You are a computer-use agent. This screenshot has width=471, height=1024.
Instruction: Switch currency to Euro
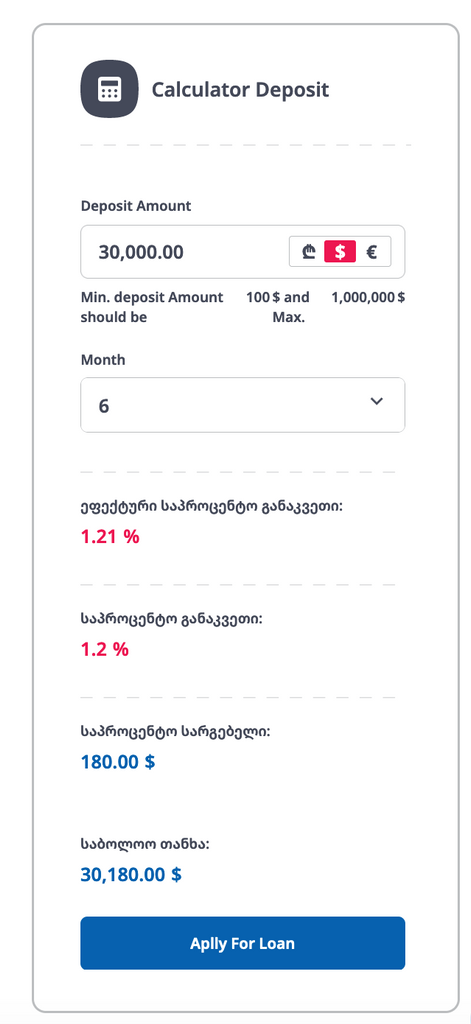pos(372,251)
